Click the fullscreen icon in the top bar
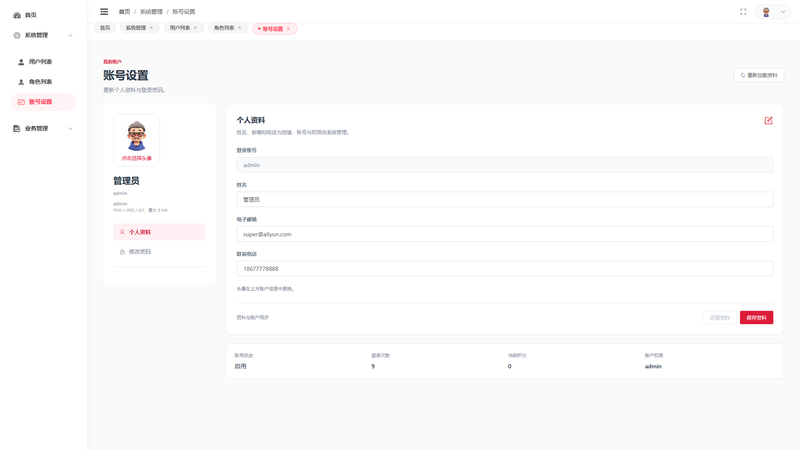 [x=743, y=12]
